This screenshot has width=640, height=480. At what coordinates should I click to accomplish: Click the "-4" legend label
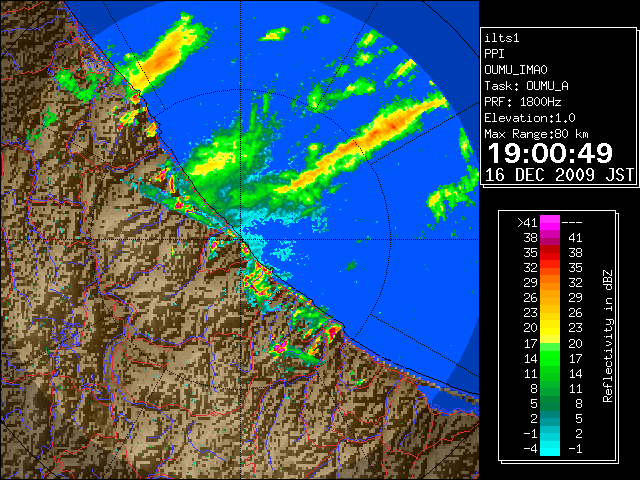tap(530, 449)
